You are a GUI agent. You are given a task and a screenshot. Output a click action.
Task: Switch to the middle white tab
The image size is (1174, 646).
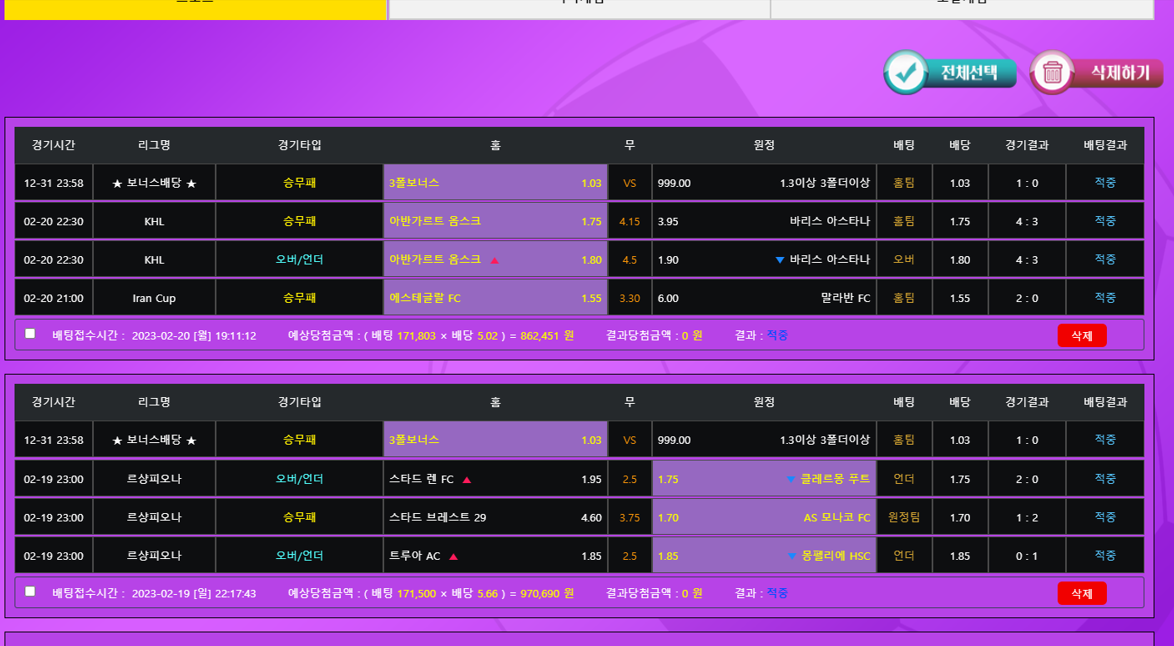[x=579, y=8]
